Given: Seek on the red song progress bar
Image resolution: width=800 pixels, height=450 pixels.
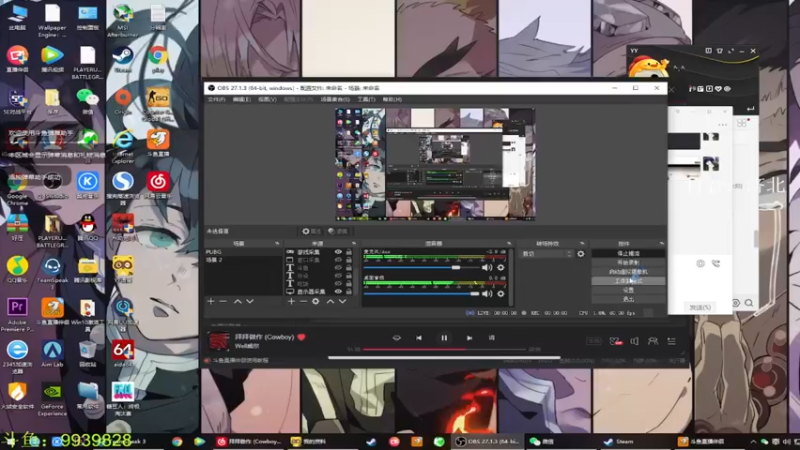Looking at the screenshot, I should (444, 349).
